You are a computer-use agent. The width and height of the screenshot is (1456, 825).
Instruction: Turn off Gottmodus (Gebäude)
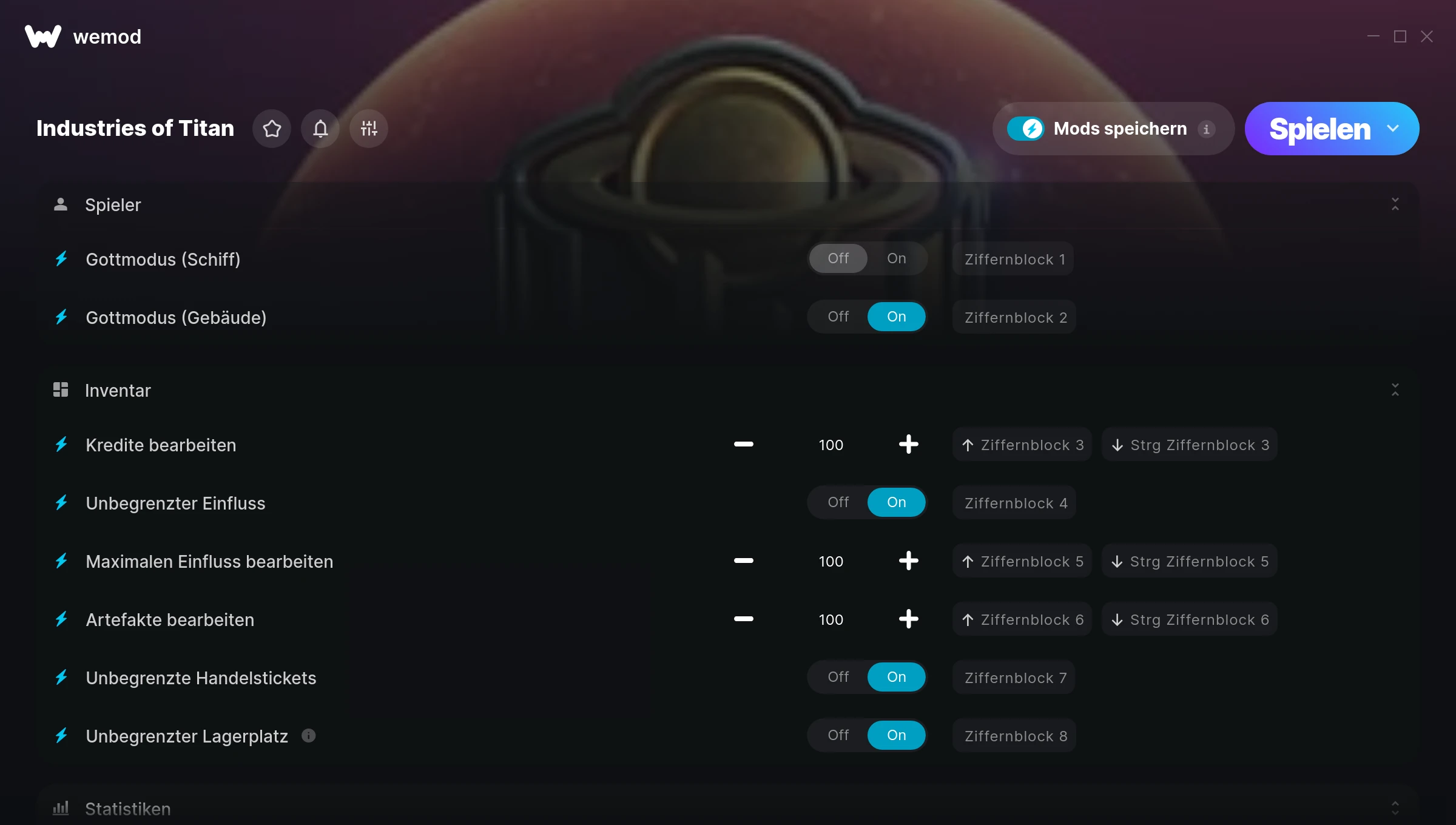838,317
